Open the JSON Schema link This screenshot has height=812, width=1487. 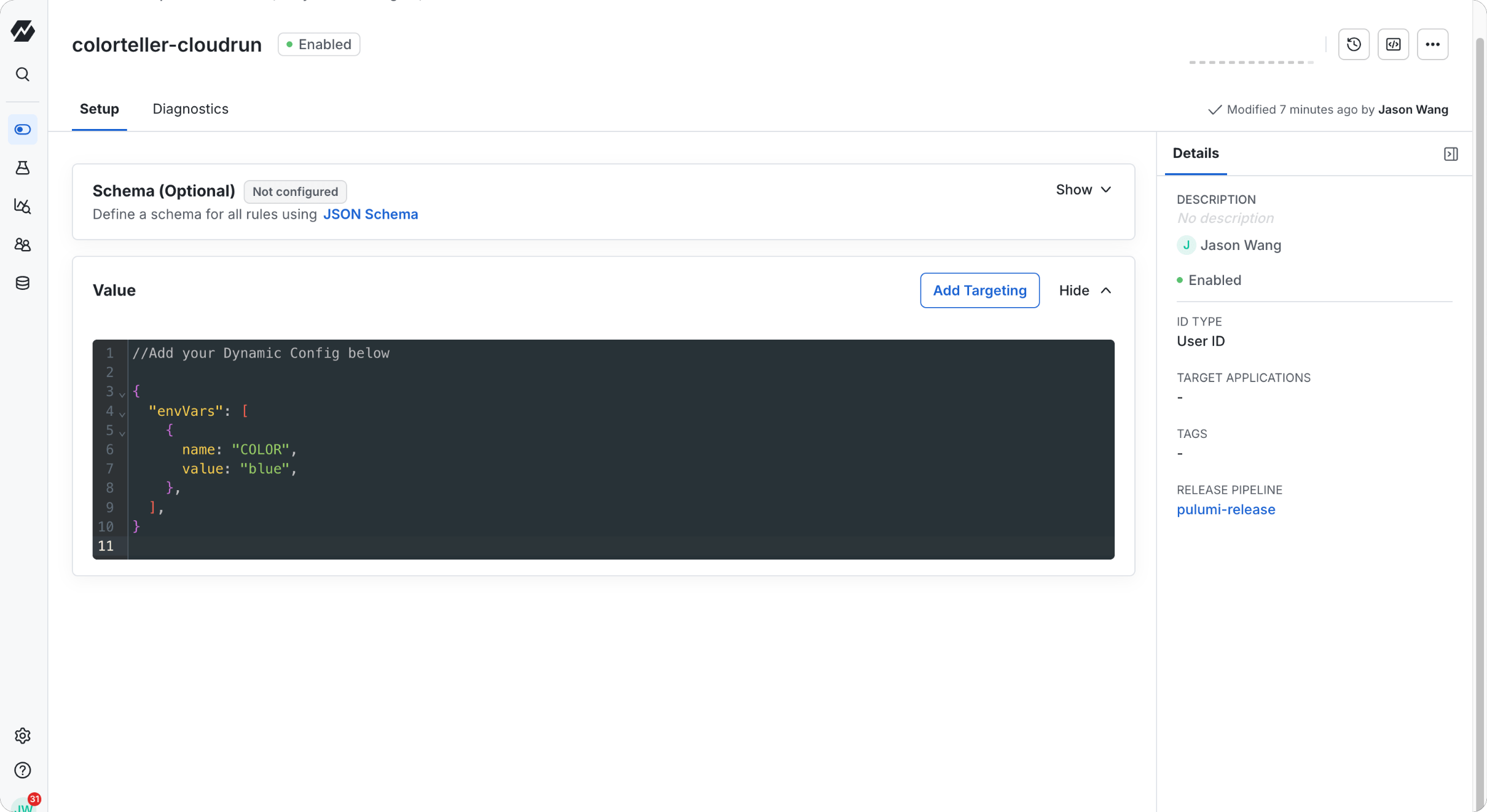pyautogui.click(x=371, y=214)
